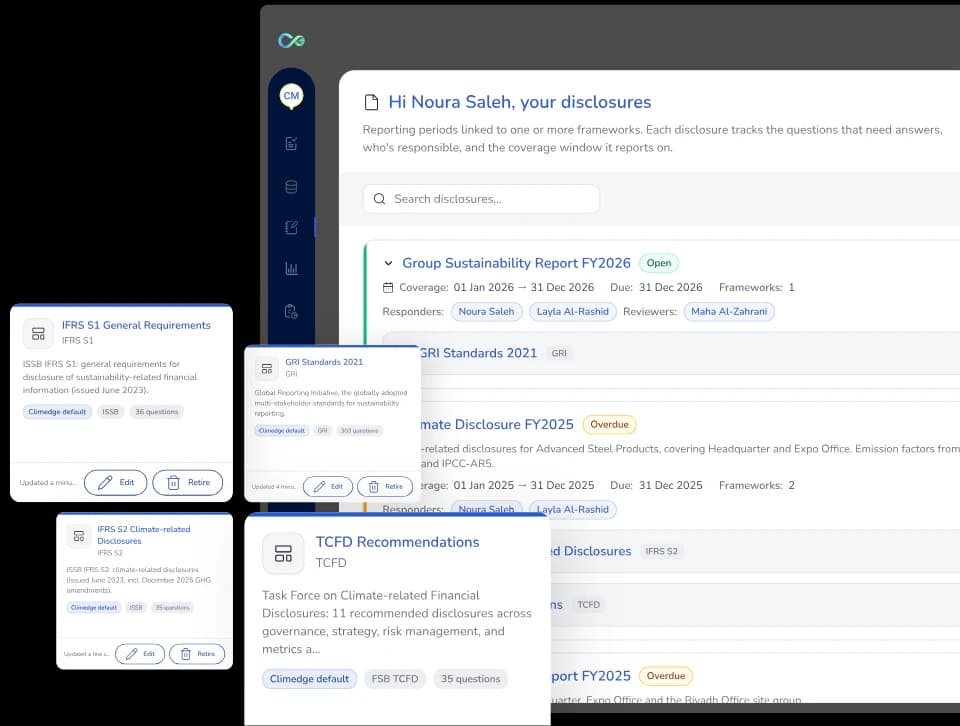This screenshot has height=726, width=960.
Task: Search disclosures input field
Action: (x=481, y=199)
